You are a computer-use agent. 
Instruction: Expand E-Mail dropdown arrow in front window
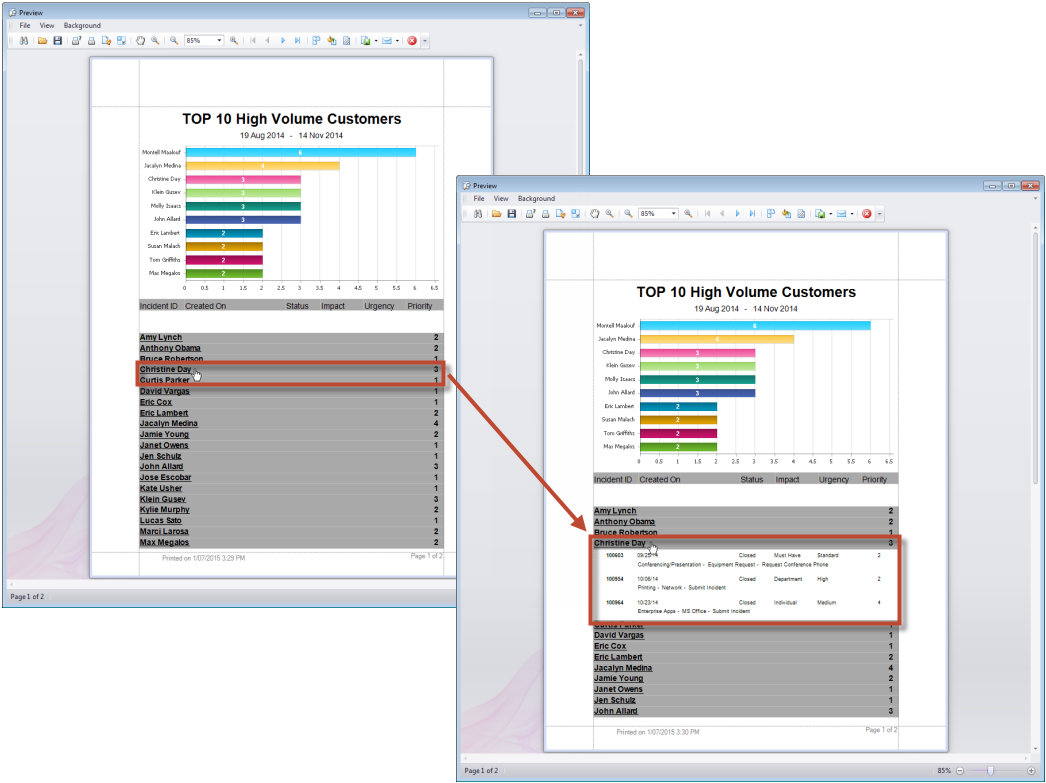[x=852, y=214]
